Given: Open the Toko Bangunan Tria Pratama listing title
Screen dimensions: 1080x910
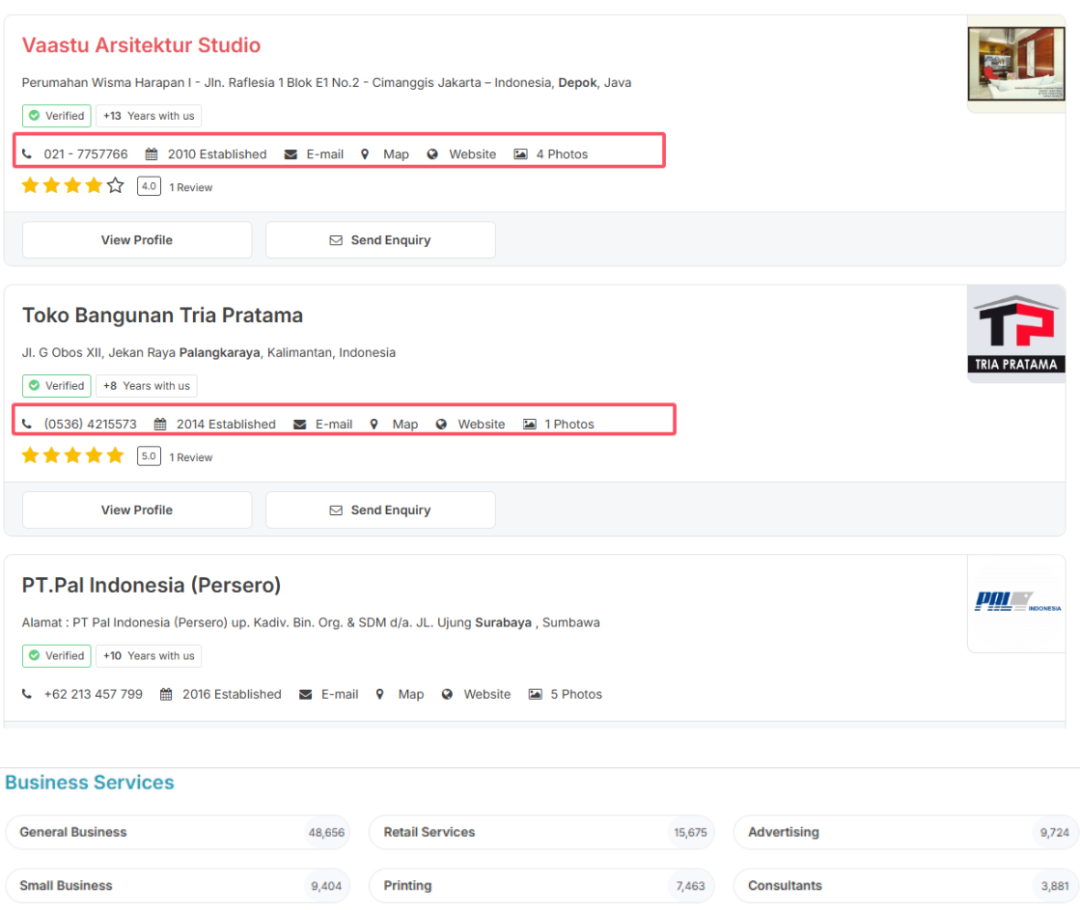Looking at the screenshot, I should click(x=163, y=316).
